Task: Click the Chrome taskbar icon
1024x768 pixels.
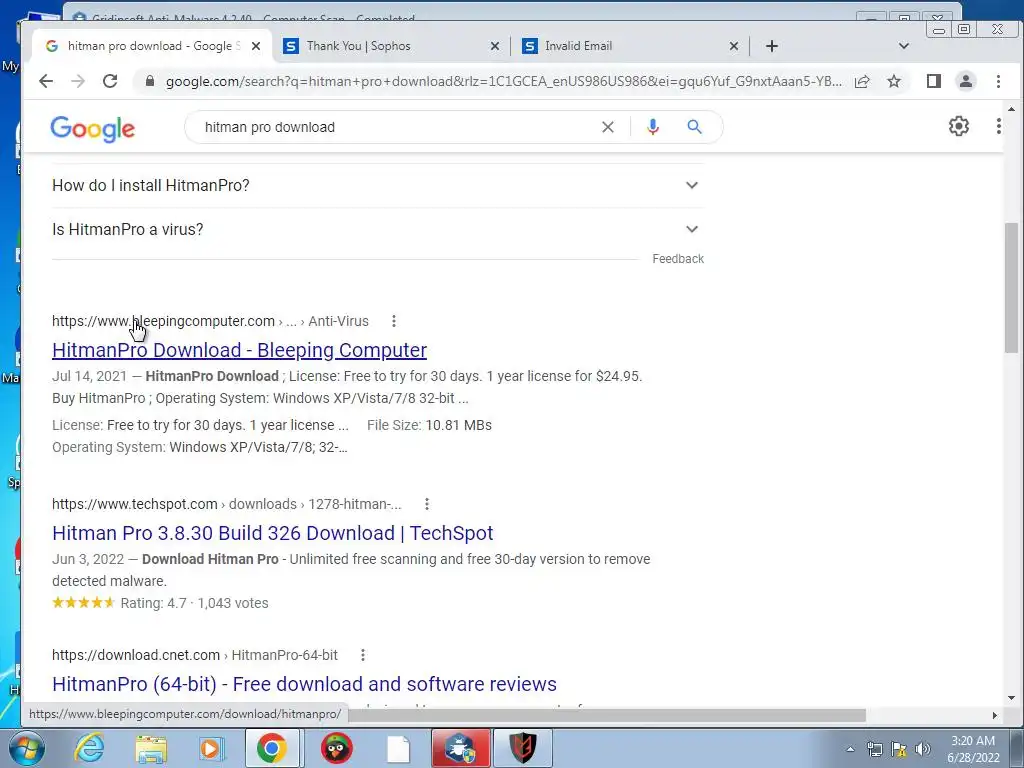Action: coord(272,748)
